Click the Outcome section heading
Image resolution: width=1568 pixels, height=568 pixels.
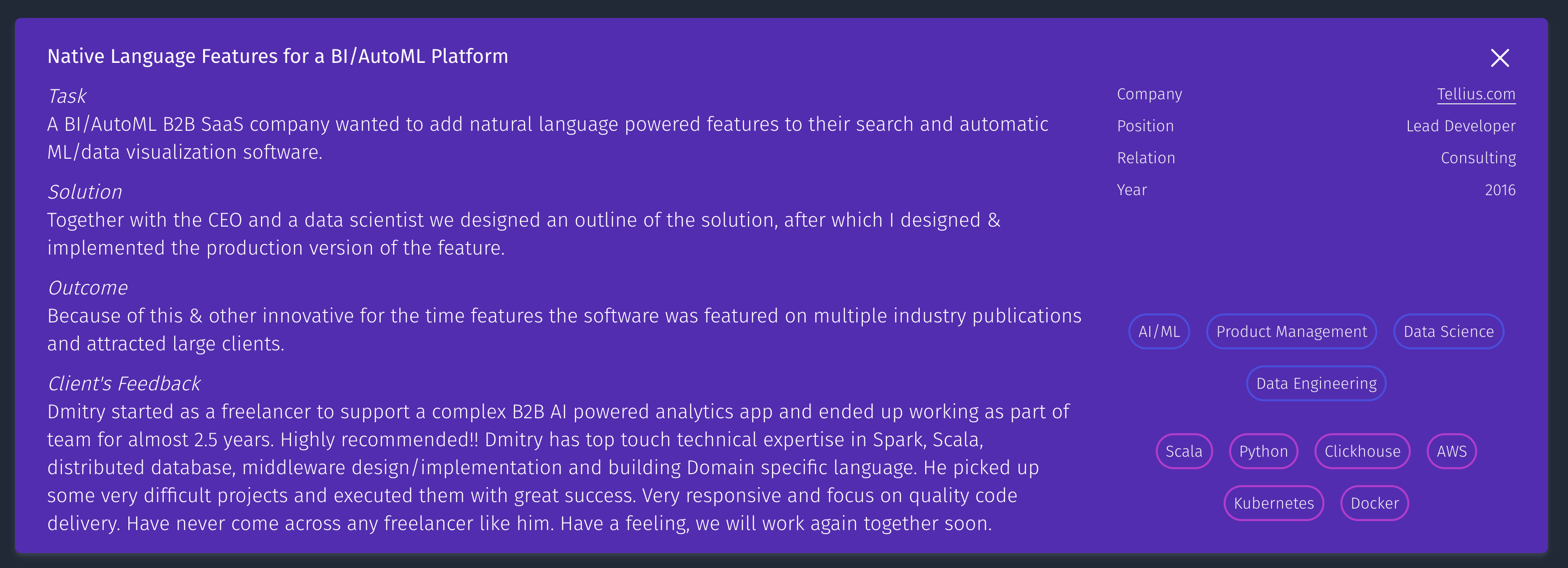(x=88, y=287)
